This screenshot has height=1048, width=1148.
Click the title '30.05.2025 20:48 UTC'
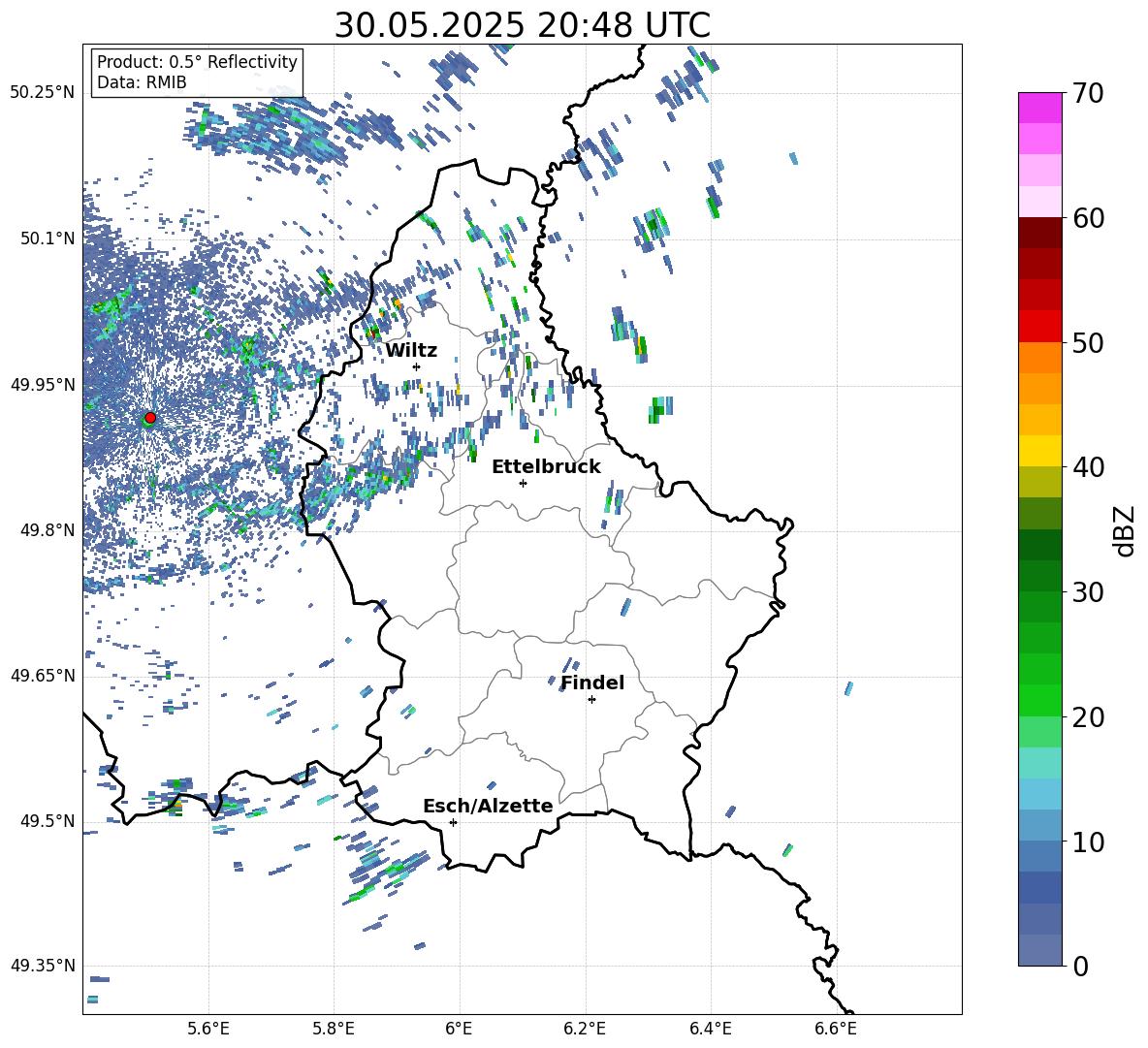522,25
